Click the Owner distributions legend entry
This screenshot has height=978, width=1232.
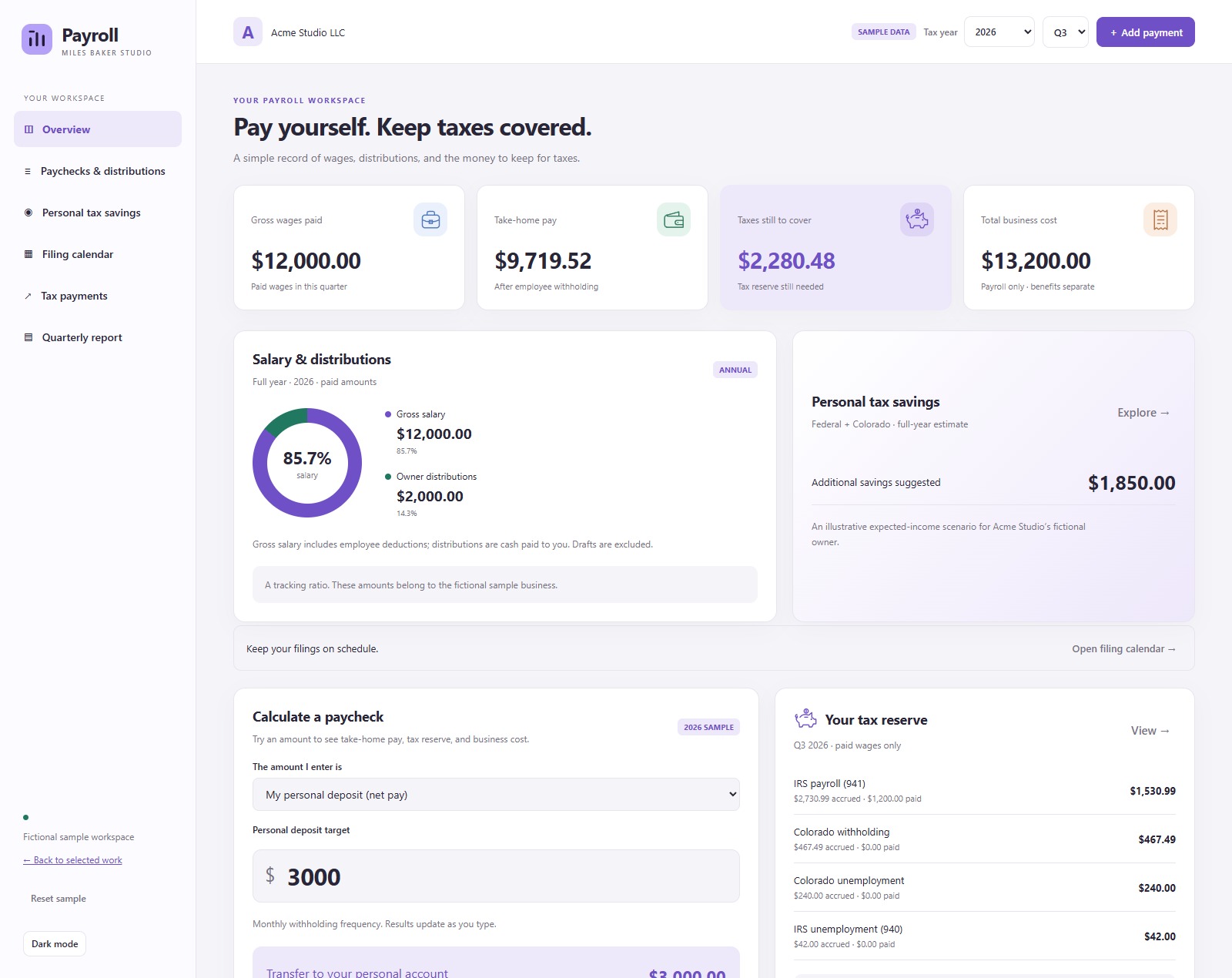pos(431,495)
